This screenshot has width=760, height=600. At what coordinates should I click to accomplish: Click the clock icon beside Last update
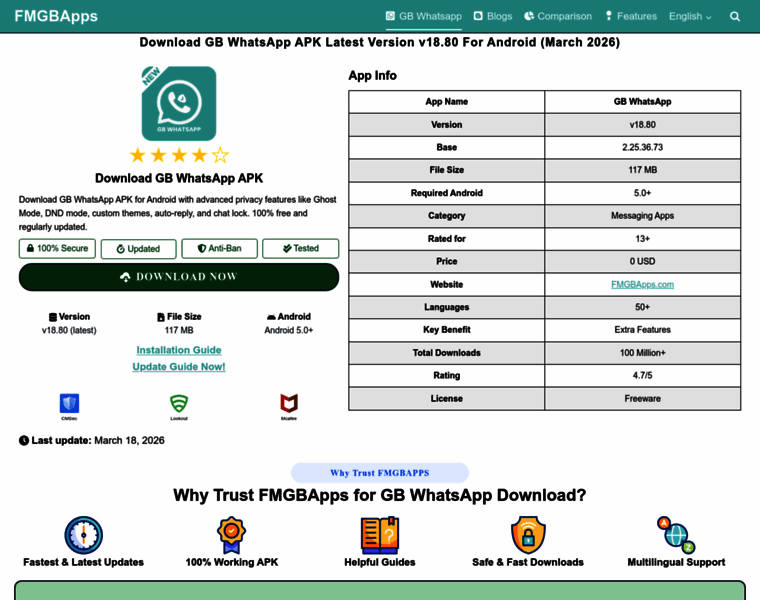click(24, 441)
